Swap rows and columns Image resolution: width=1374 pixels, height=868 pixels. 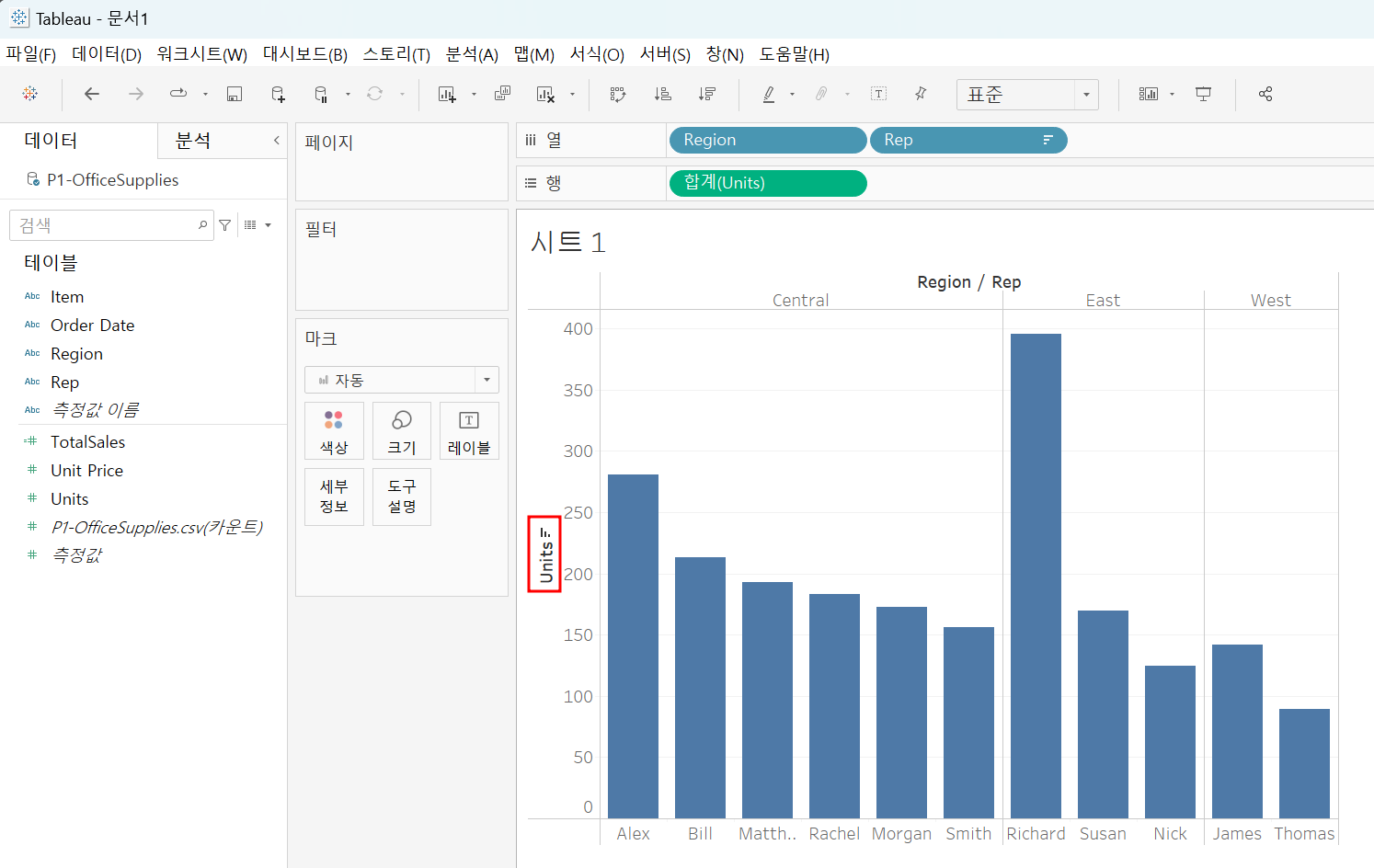(618, 94)
